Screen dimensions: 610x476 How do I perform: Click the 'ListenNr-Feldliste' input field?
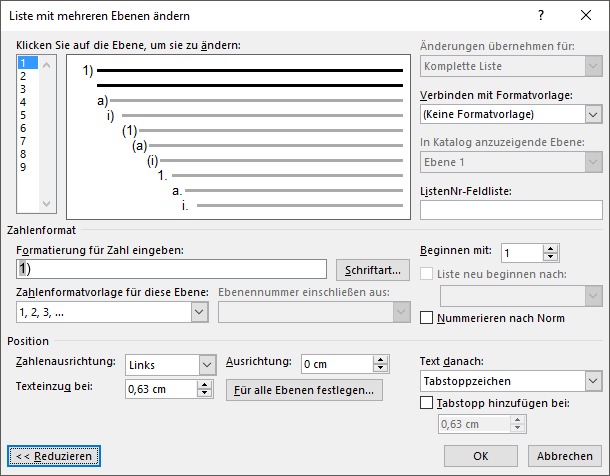[x=511, y=210]
